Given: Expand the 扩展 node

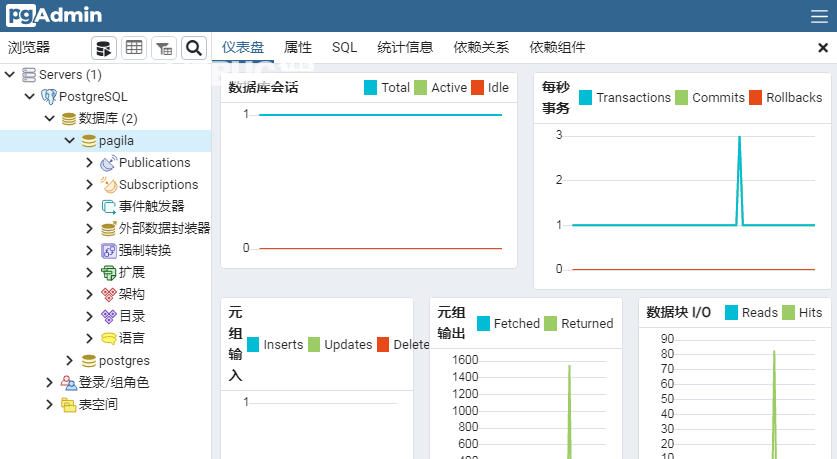Looking at the screenshot, I should point(90,273).
